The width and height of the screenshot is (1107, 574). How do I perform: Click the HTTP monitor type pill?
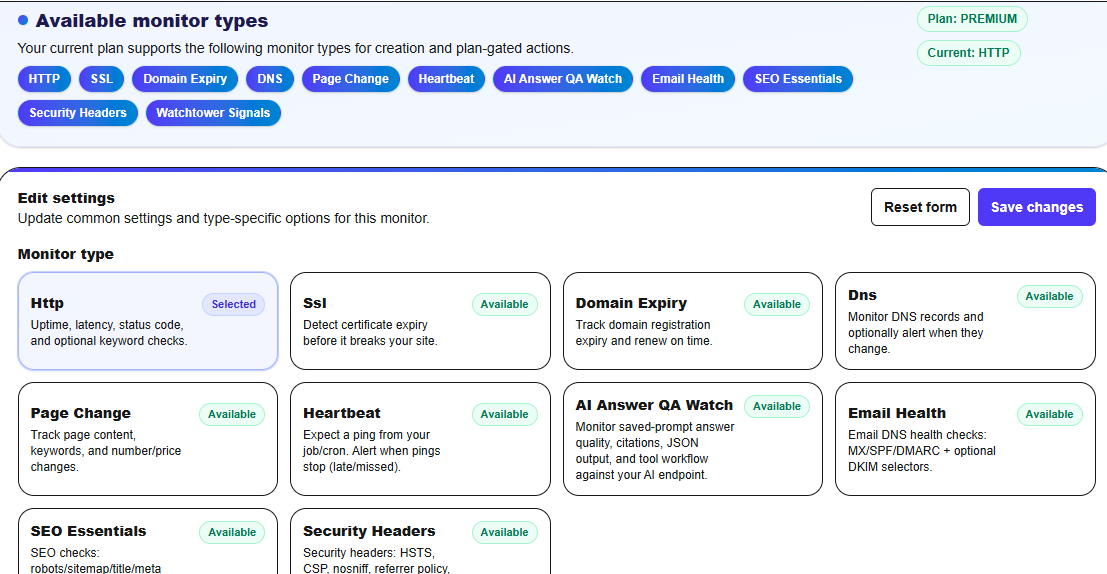coord(44,79)
